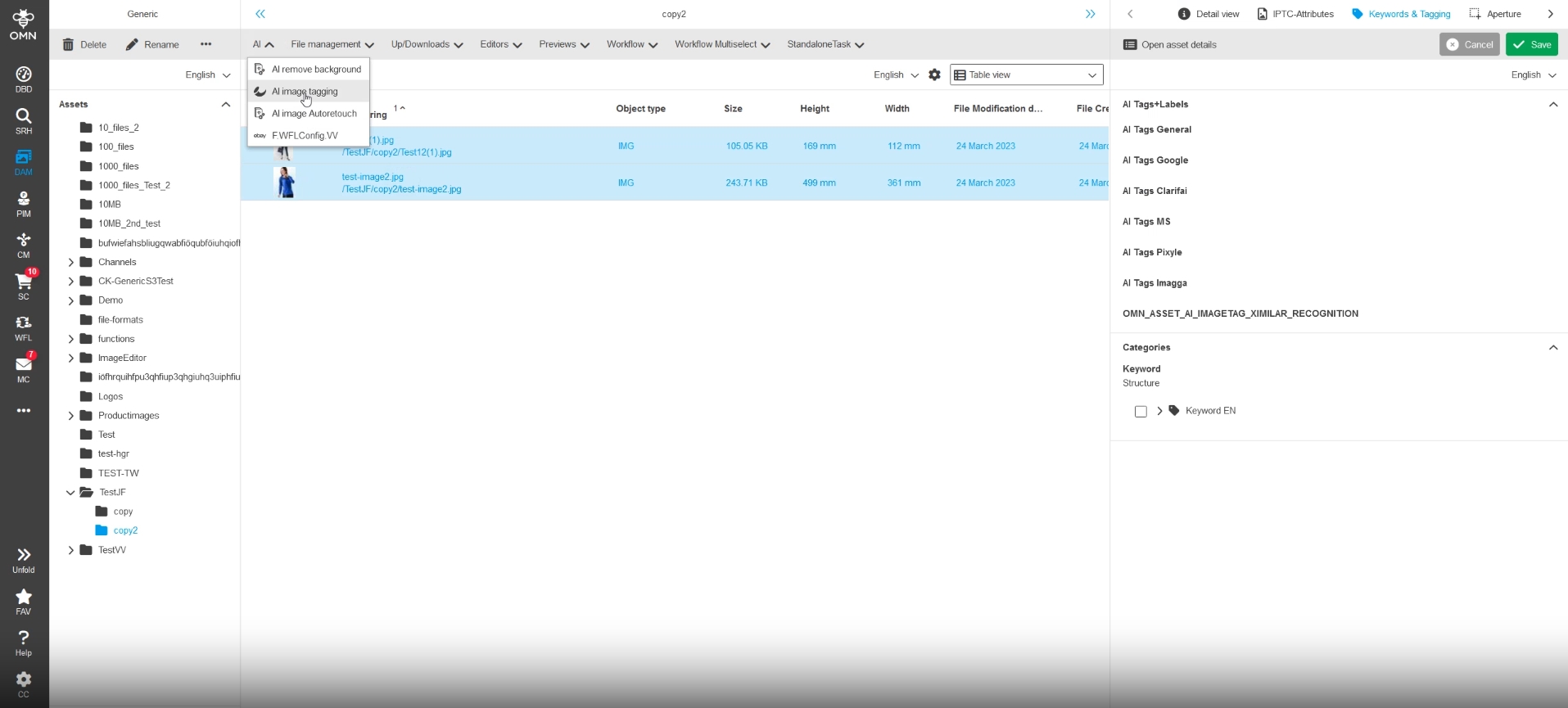Viewport: 1568px width, 708px height.
Task: Switch to the IPTC-Attributes tab
Action: (x=1295, y=14)
